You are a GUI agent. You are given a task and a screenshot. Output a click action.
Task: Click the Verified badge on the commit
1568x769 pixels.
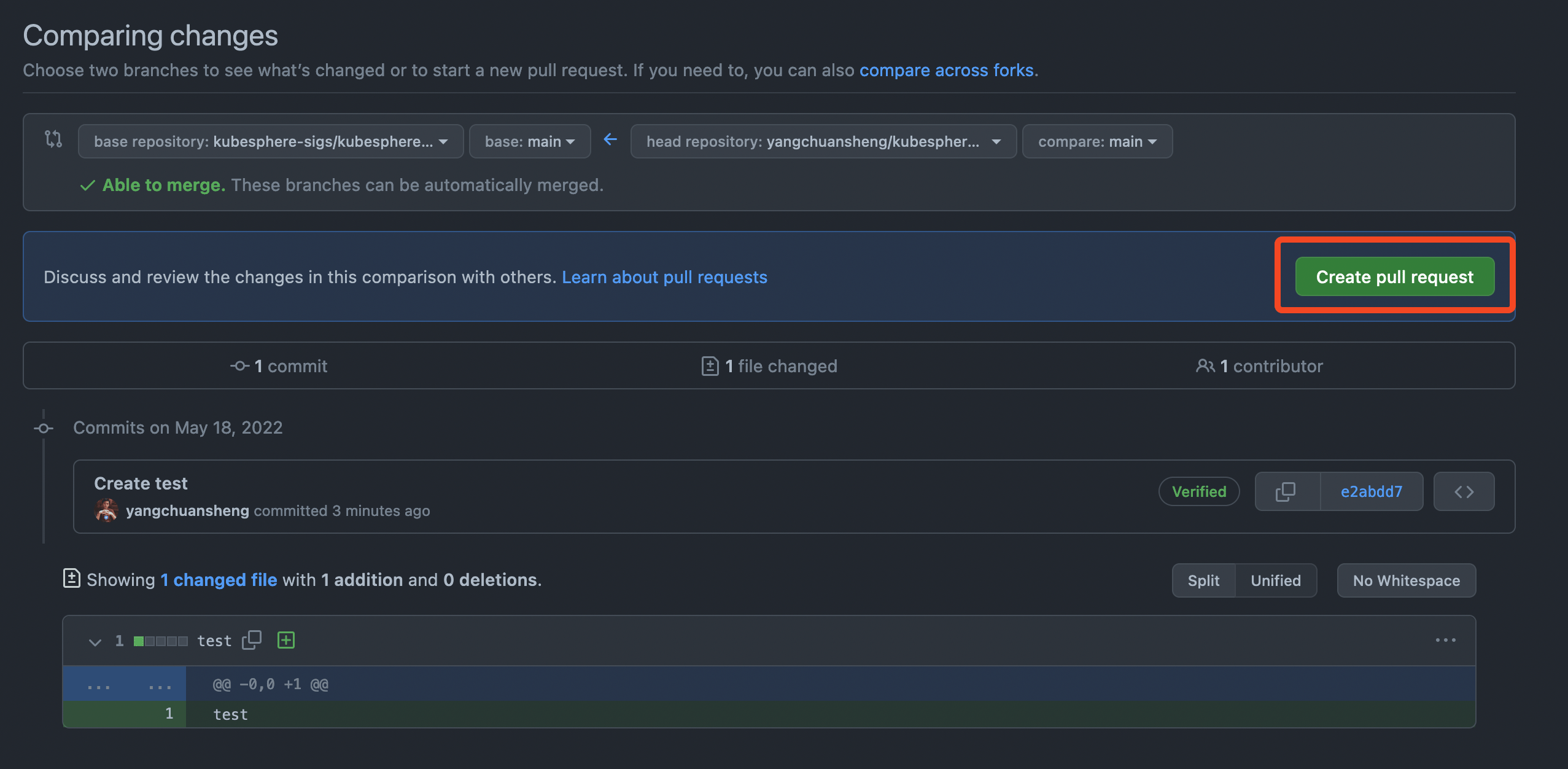click(1199, 491)
